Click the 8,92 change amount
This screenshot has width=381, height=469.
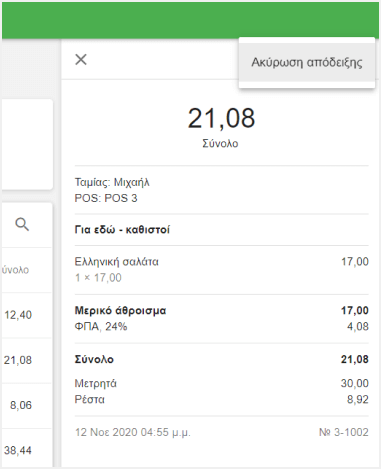pos(358,400)
